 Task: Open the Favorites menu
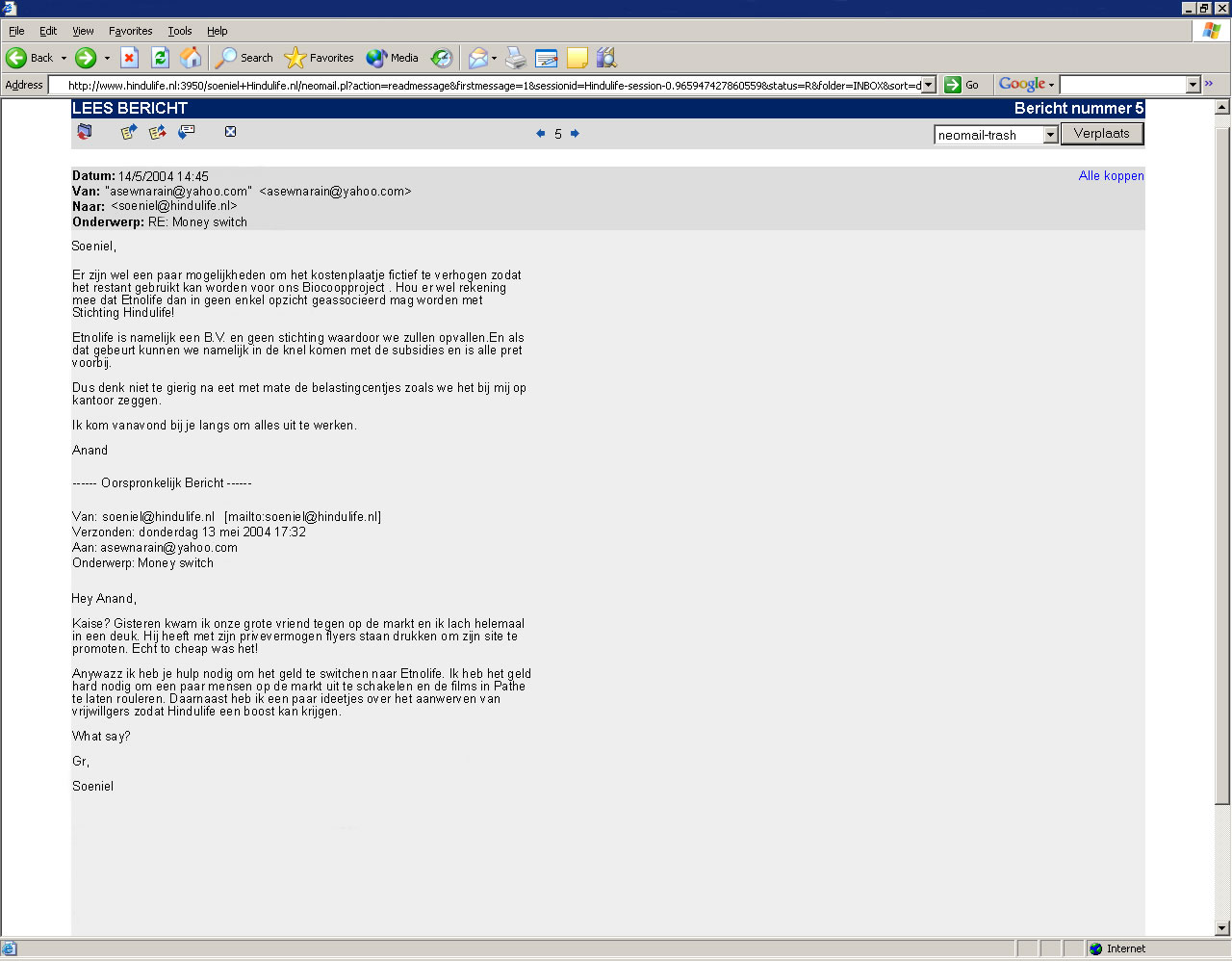click(x=130, y=31)
